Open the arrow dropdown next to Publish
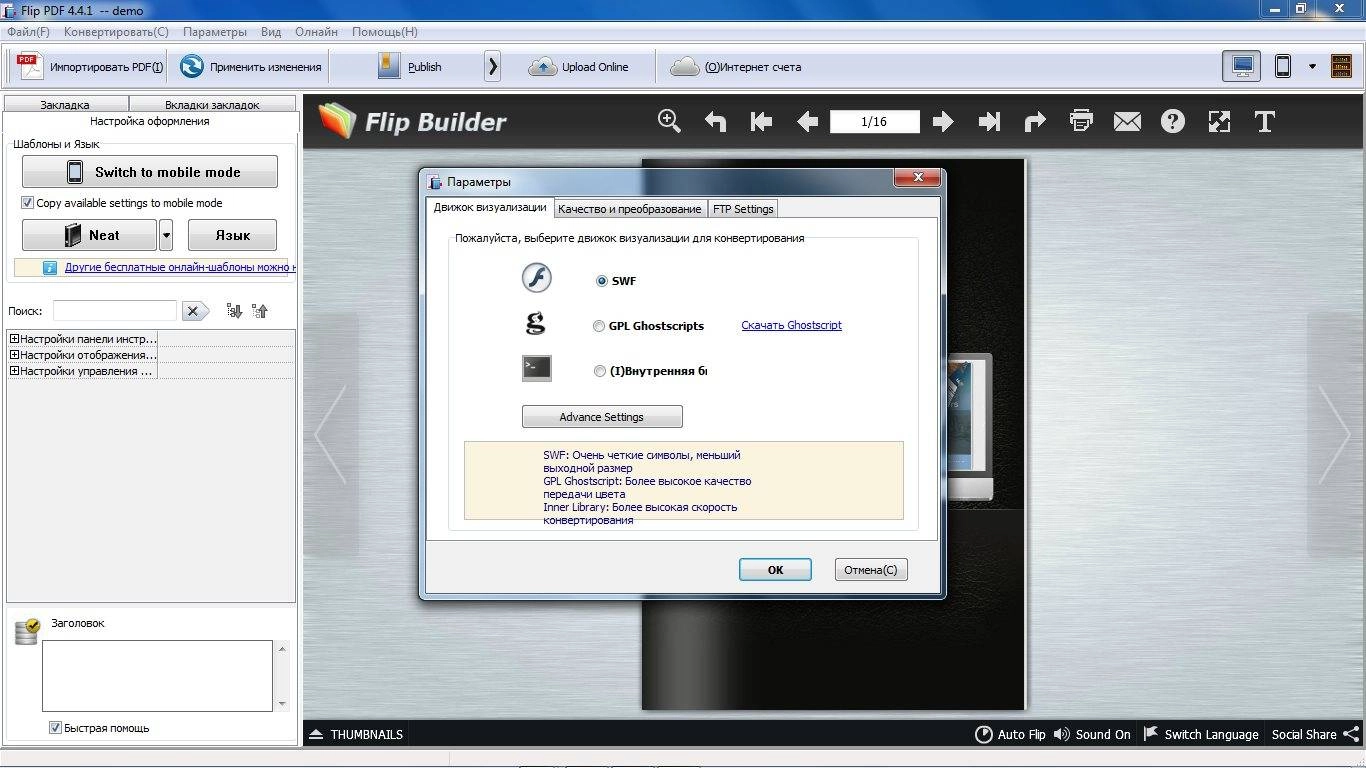 492,67
